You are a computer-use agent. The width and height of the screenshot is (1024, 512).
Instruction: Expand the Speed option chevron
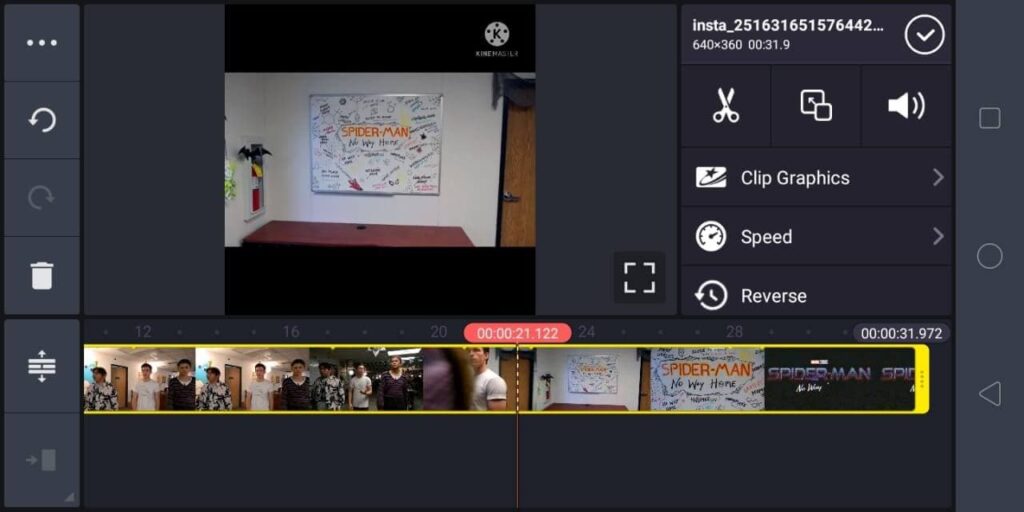tap(938, 236)
